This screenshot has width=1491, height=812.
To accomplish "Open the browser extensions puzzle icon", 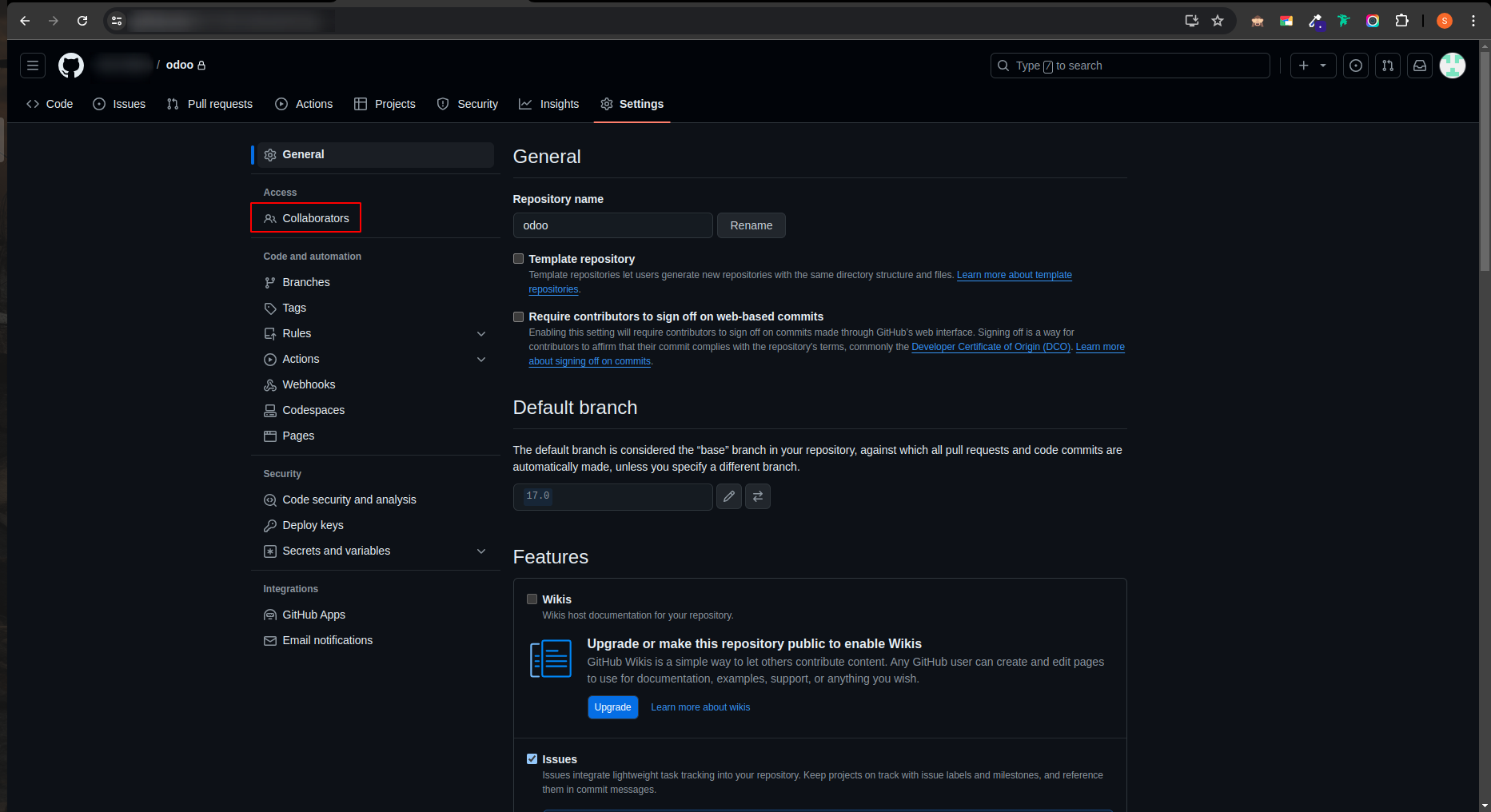I will [1401, 21].
